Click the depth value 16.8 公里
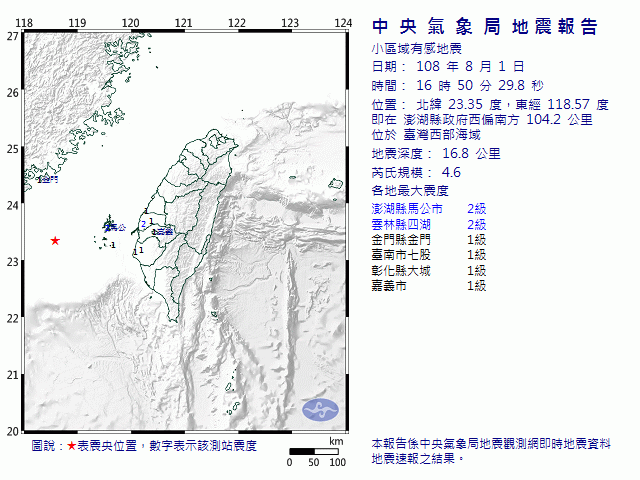 (471, 154)
